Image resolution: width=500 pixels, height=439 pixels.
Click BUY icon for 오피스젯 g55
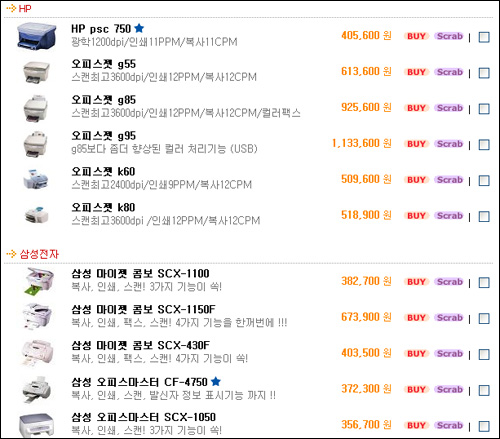pos(416,72)
